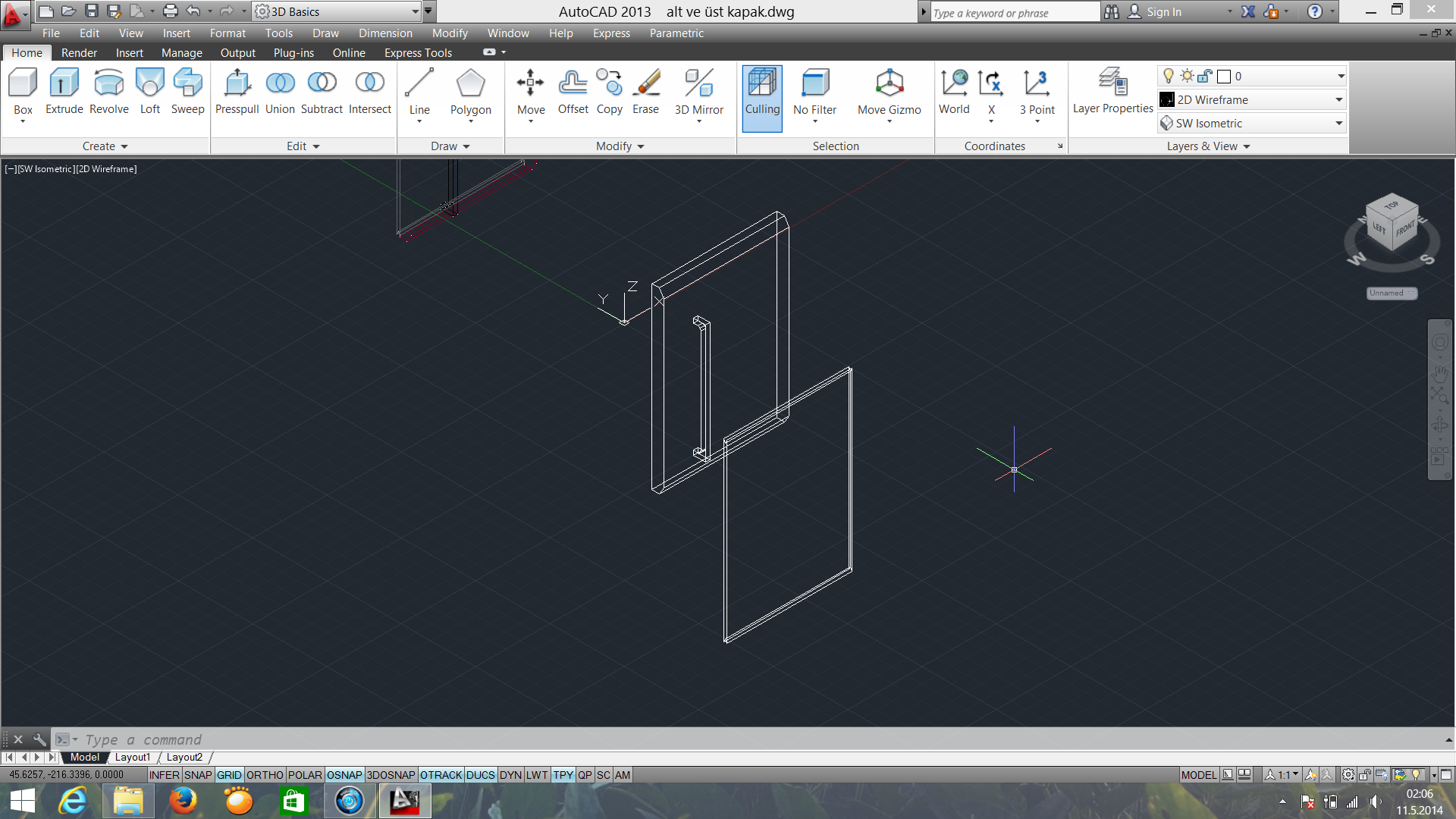Click the layer 0 color swatch
This screenshot has height=819, width=1456.
tap(1223, 77)
